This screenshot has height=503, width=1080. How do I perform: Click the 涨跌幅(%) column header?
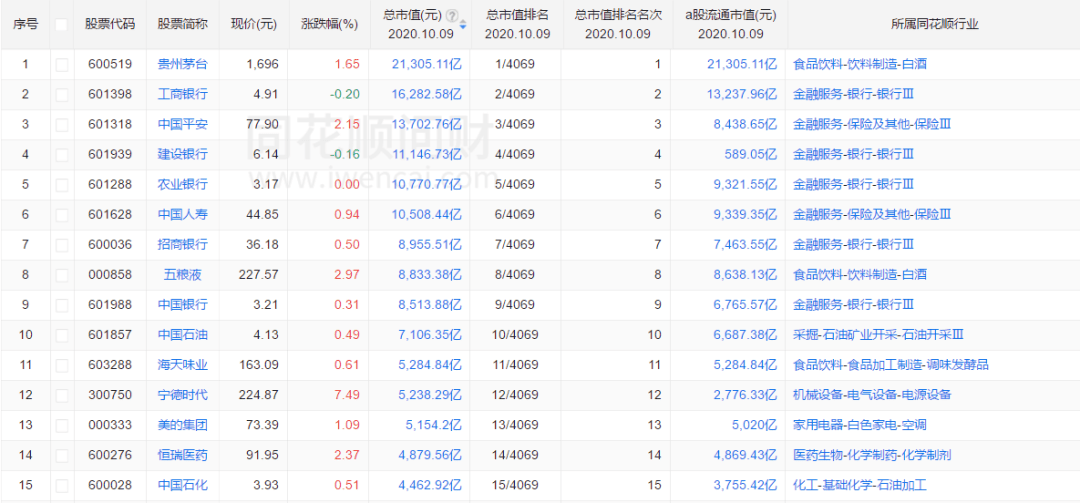329,24
